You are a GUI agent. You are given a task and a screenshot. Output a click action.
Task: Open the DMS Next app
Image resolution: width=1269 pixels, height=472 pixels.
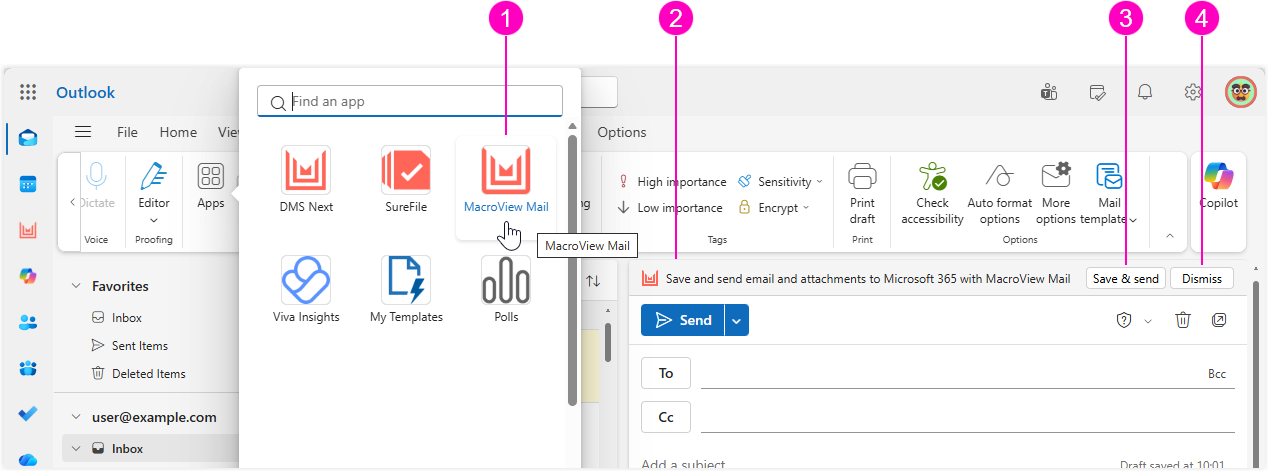click(x=306, y=180)
